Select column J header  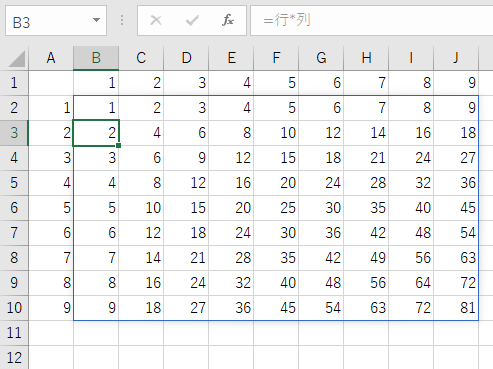coord(456,58)
